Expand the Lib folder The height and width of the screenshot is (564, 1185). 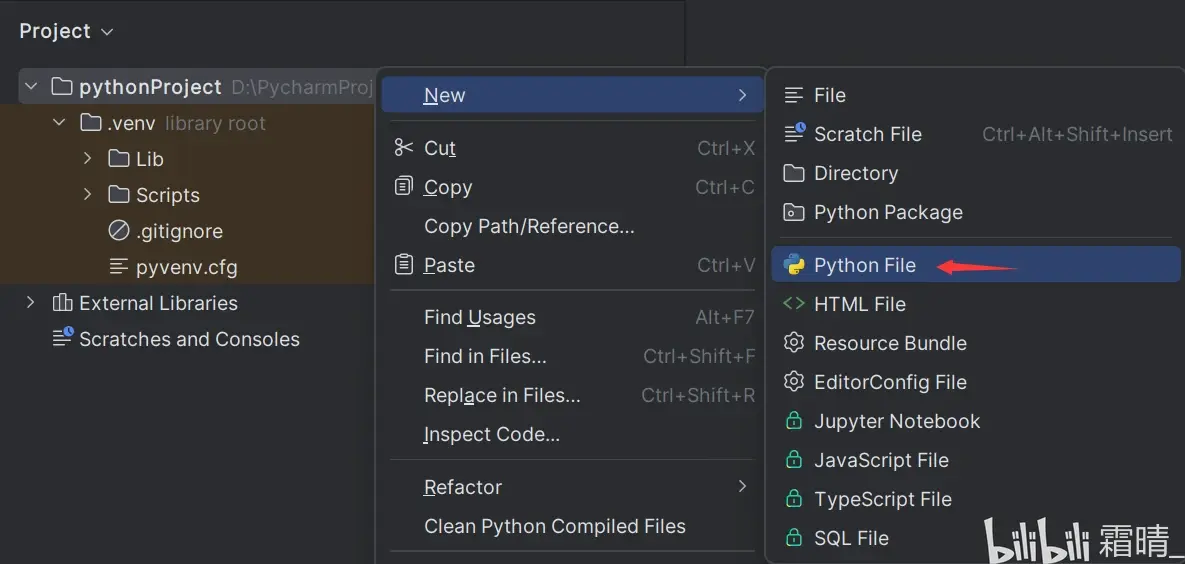[x=88, y=159]
